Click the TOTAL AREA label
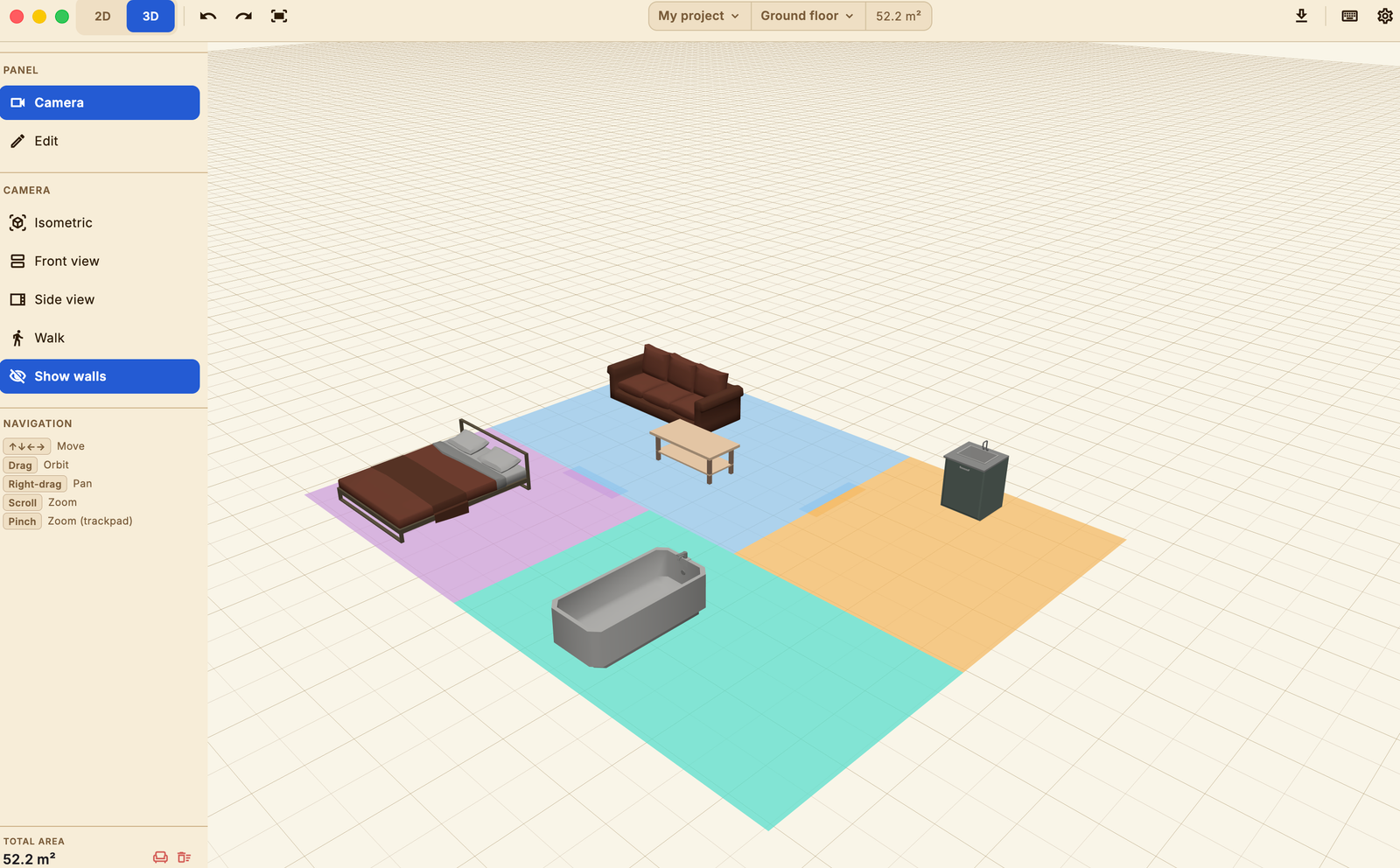 pos(34,841)
